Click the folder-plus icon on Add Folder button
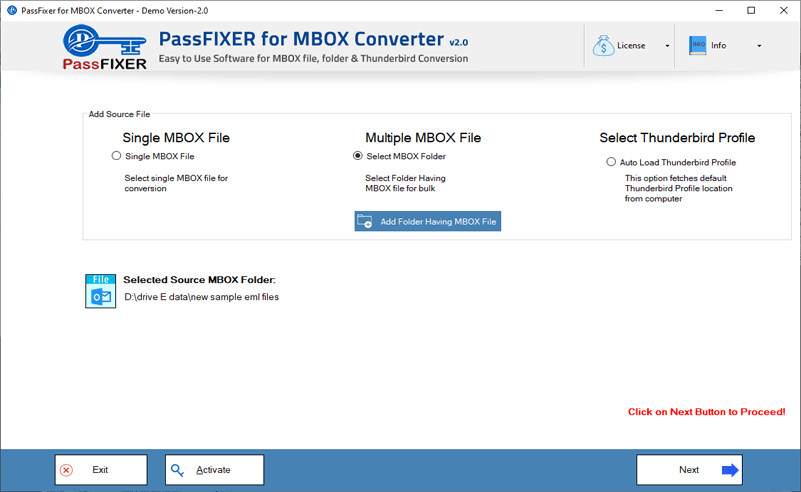Viewport: 801px width, 492px height. (x=365, y=221)
